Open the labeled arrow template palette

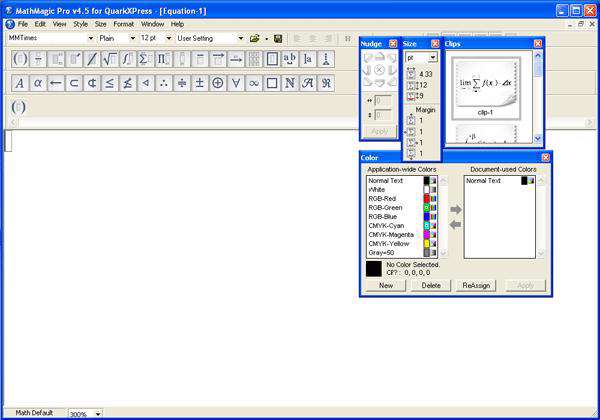pos(236,59)
